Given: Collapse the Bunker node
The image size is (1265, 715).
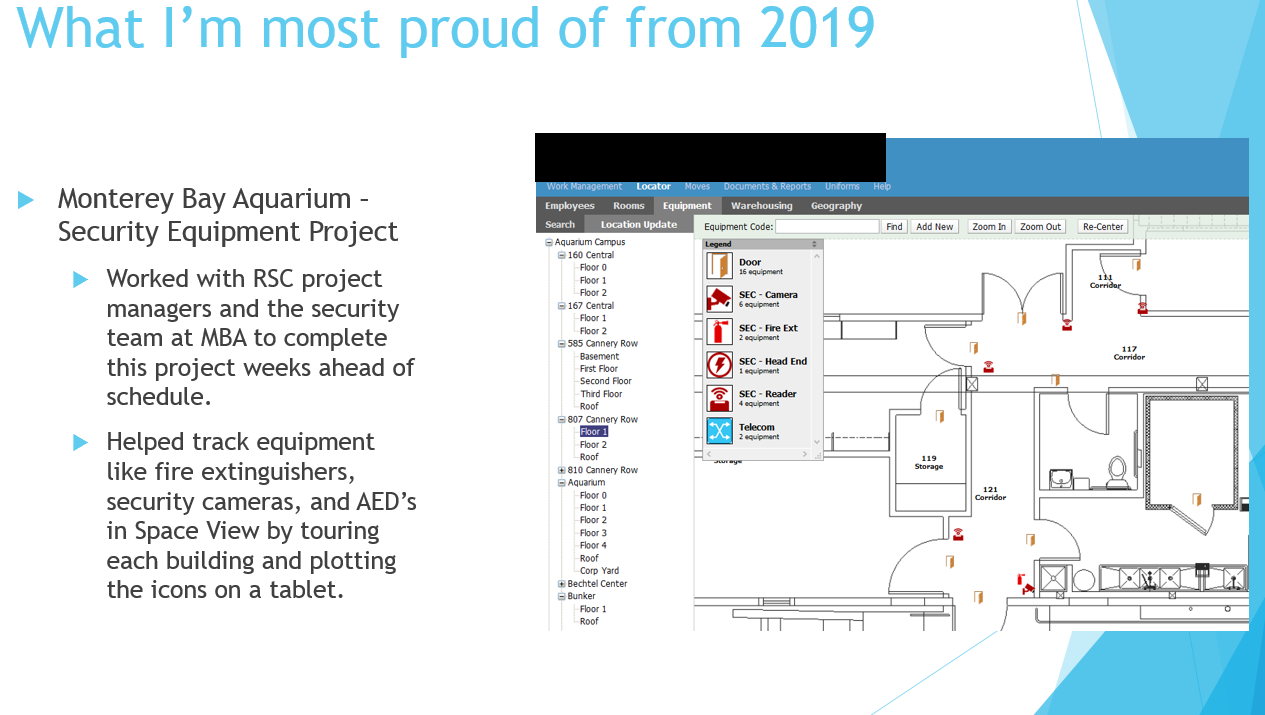Looking at the screenshot, I should coord(561,596).
